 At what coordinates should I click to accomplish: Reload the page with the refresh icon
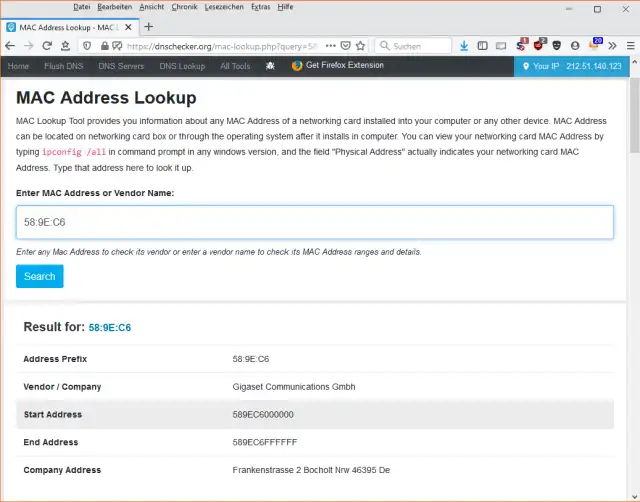point(47,46)
